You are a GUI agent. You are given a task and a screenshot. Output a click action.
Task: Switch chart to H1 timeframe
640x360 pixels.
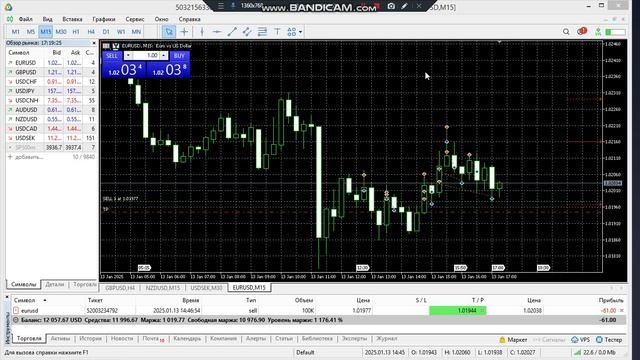[76, 31]
